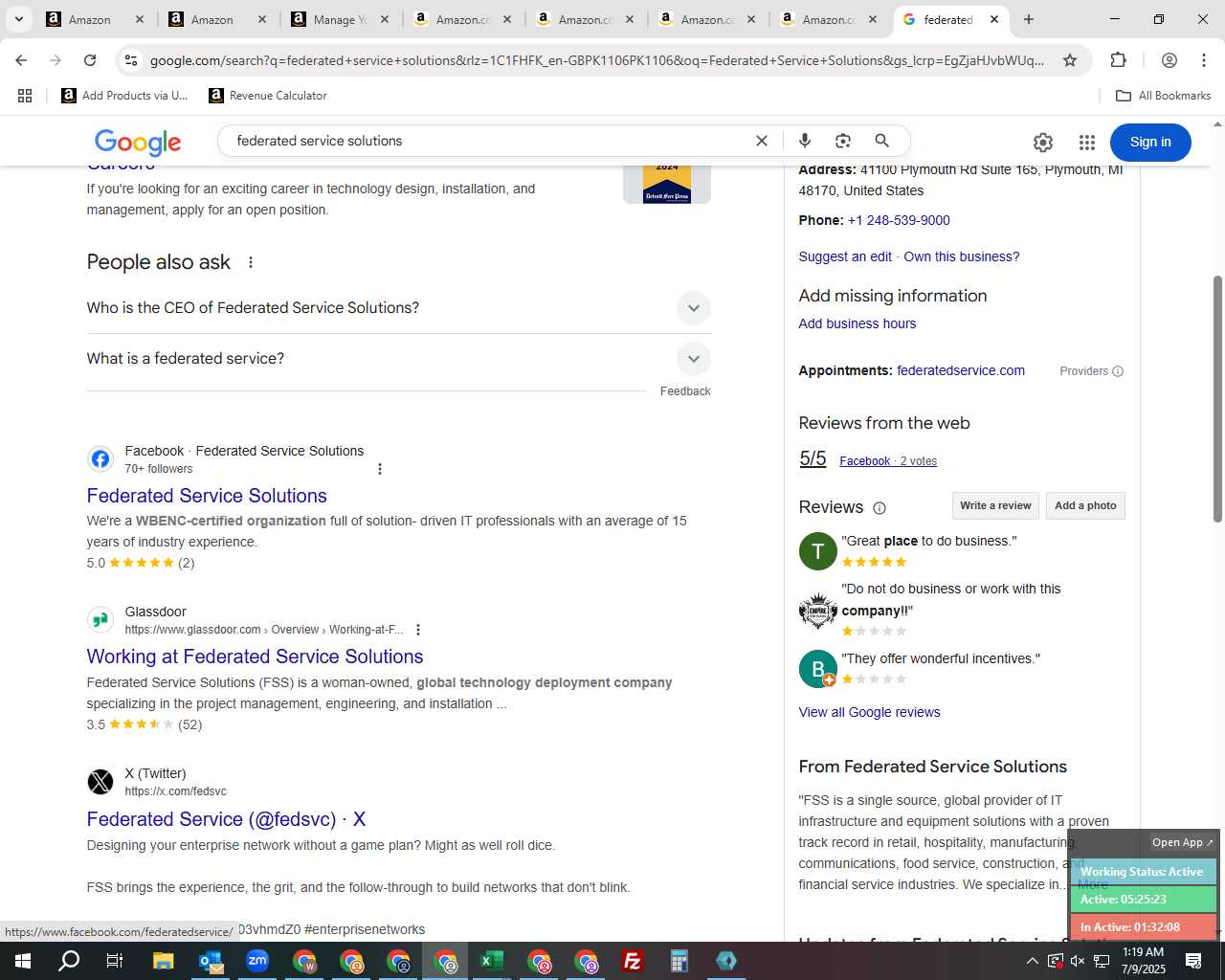
Task: Open Facebook 2 votes review link
Action: 888,461
